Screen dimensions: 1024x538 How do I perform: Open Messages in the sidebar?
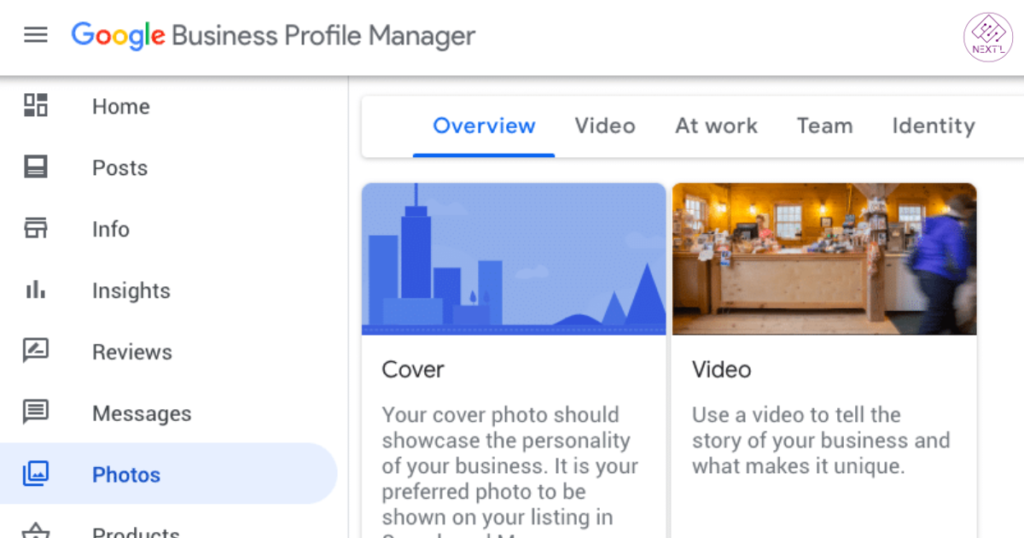click(142, 413)
